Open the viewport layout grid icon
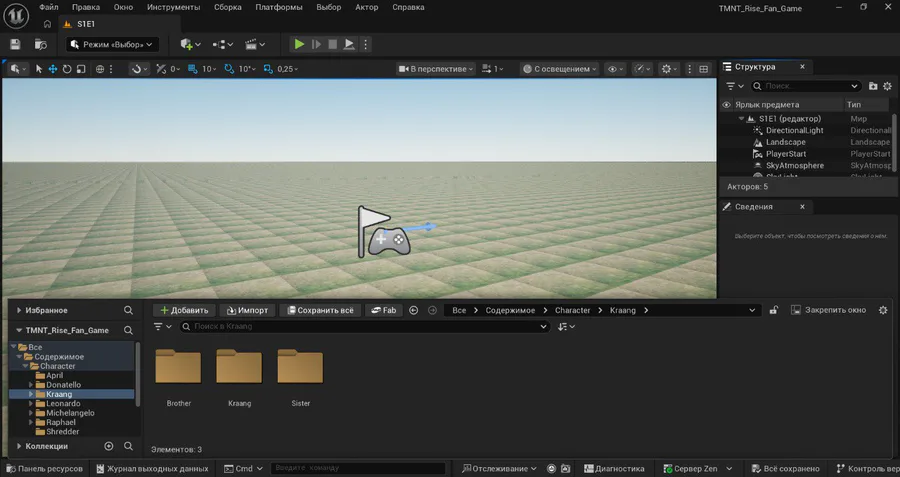 [704, 69]
